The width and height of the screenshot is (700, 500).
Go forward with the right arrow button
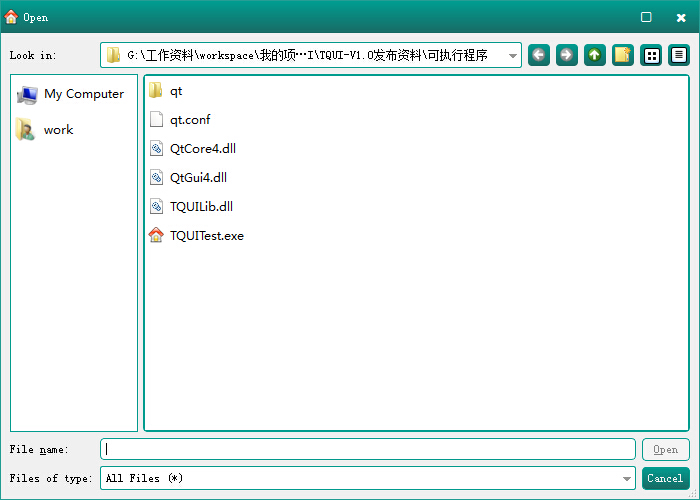(567, 55)
